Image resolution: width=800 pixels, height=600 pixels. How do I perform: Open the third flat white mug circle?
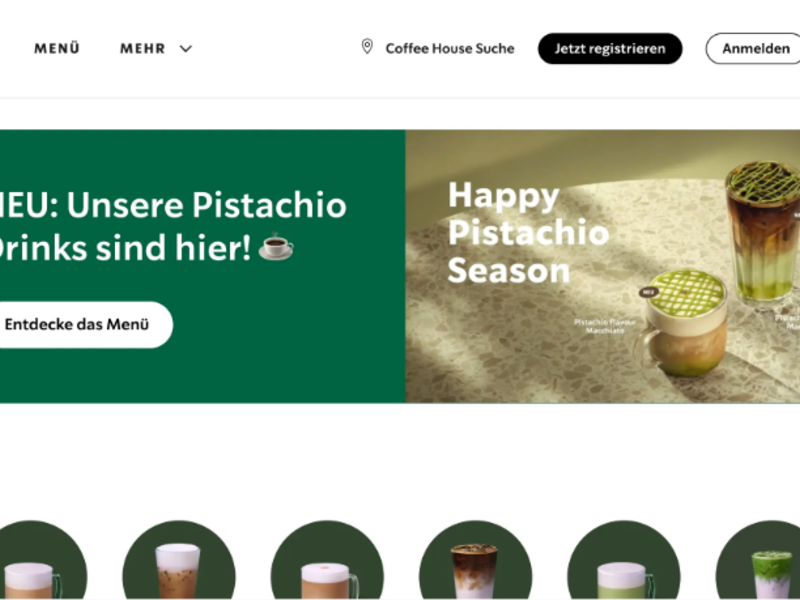[327, 560]
